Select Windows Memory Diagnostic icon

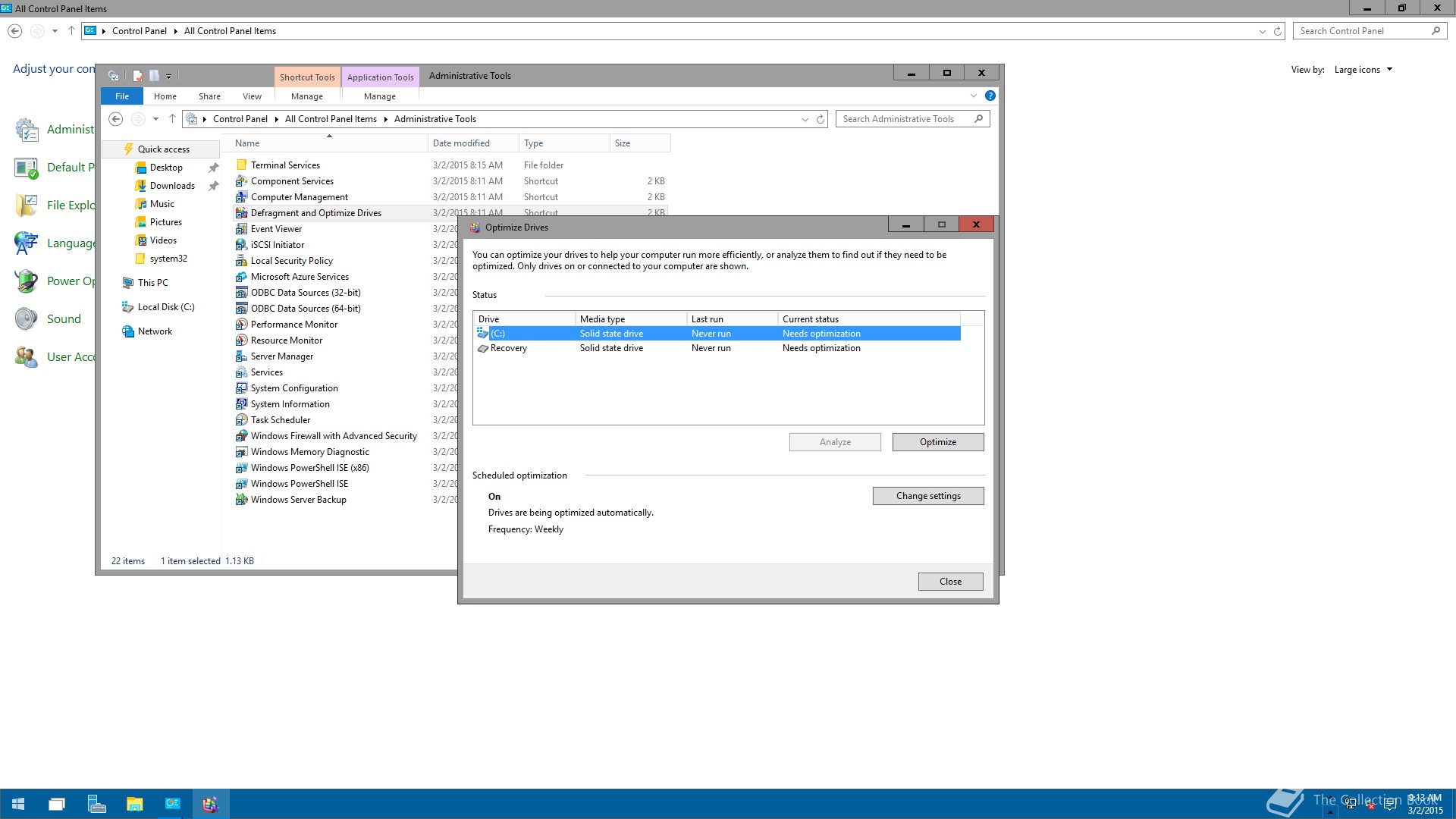coord(241,451)
